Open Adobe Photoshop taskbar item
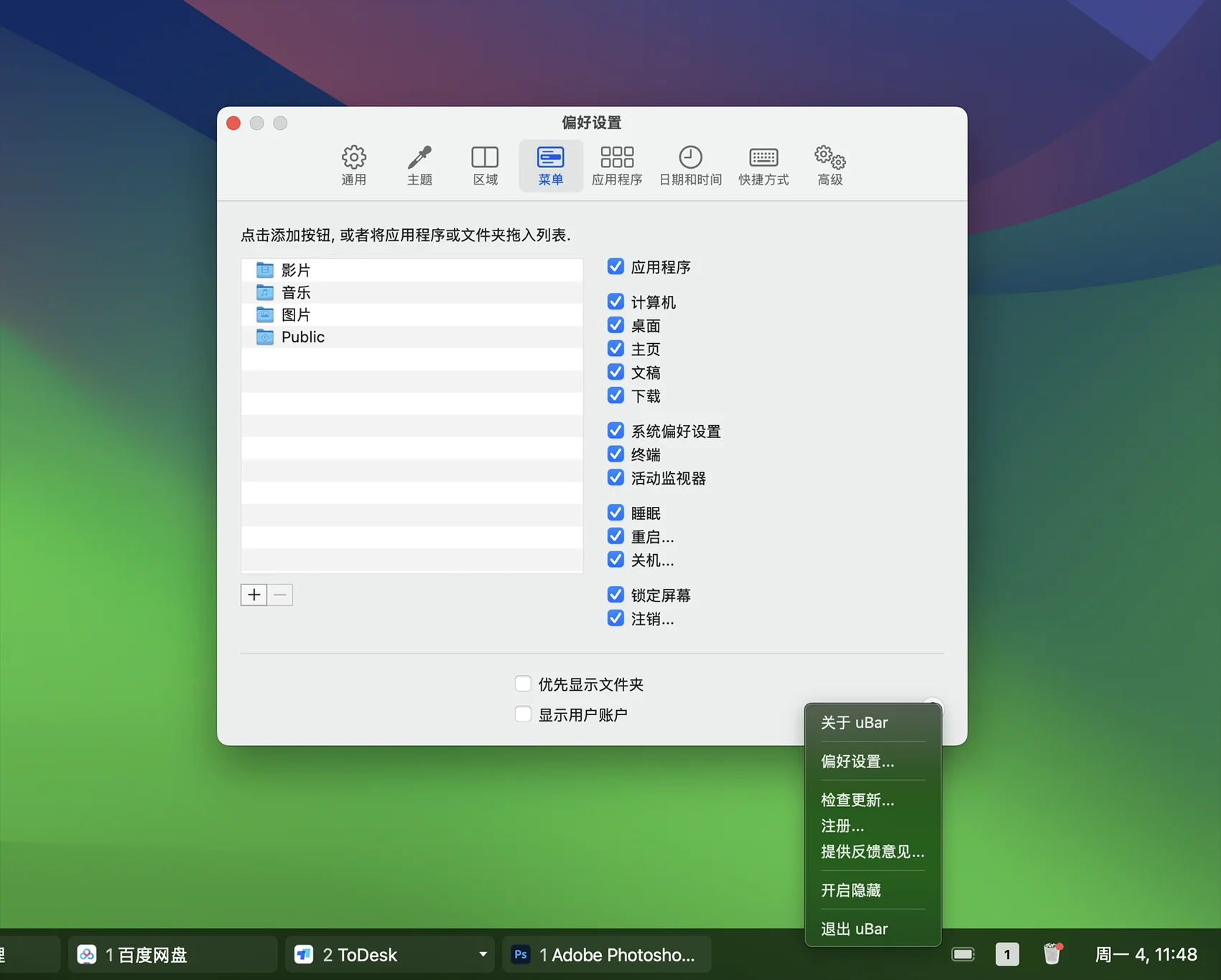Screen dimensions: 1221x980 pyautogui.click(x=606, y=955)
